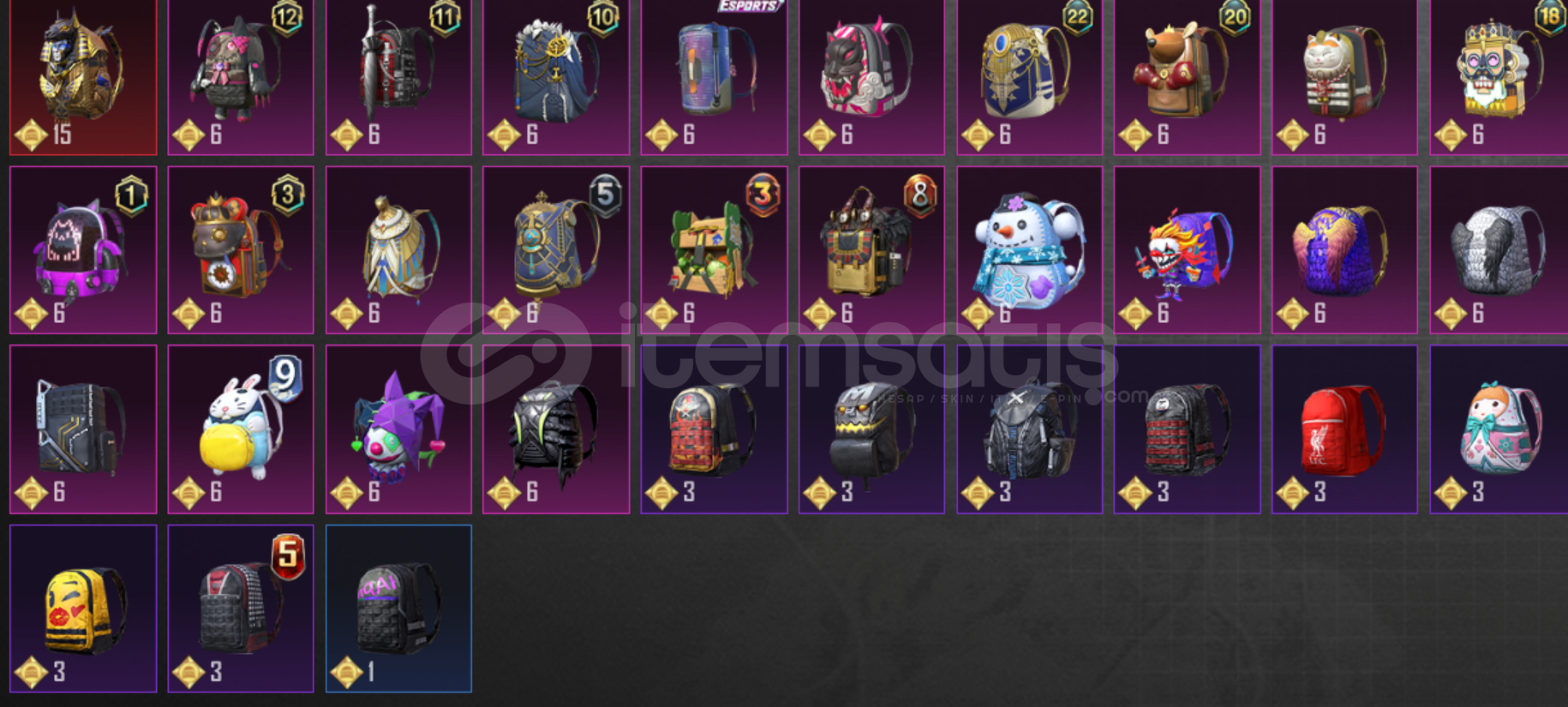Click the purple winged backpack skin
The image size is (1568, 707).
[x=1344, y=249]
